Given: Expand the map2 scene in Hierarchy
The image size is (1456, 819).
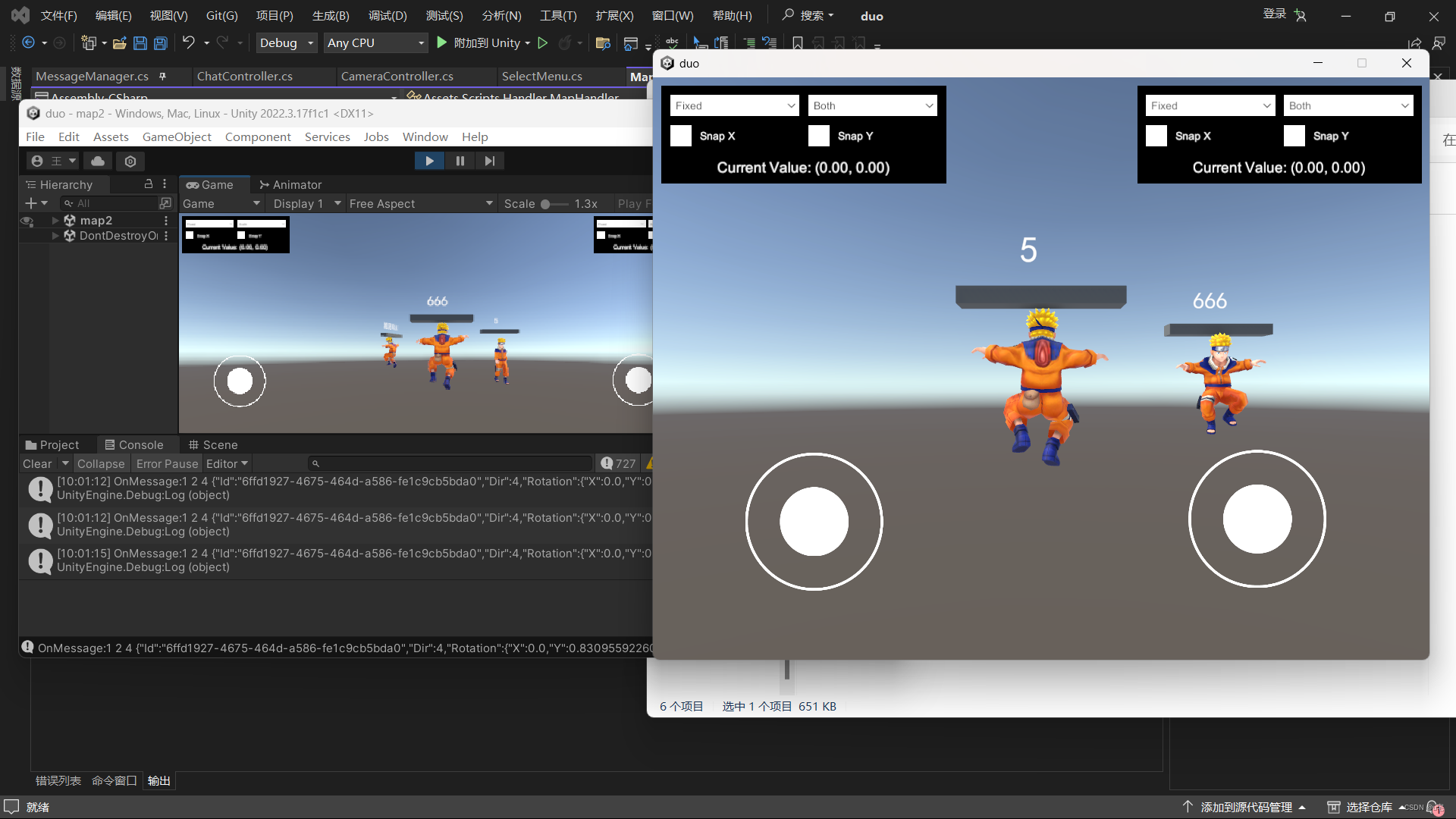Looking at the screenshot, I should pos(55,221).
